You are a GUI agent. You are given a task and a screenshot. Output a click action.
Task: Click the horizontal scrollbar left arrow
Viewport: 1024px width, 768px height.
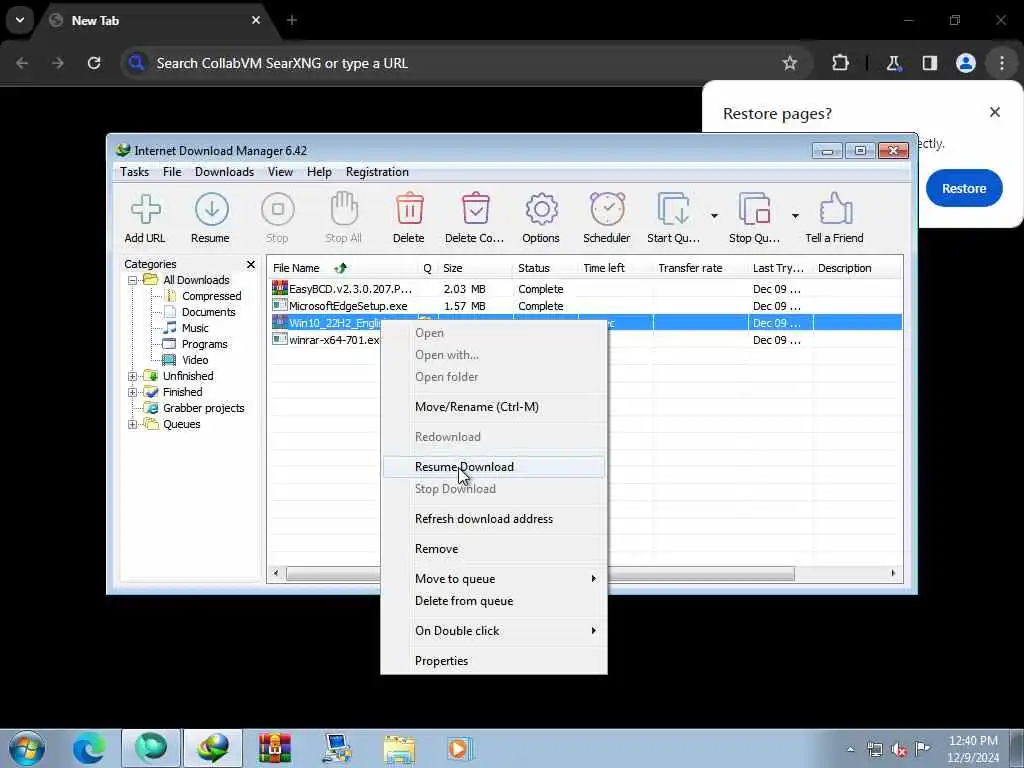[276, 573]
